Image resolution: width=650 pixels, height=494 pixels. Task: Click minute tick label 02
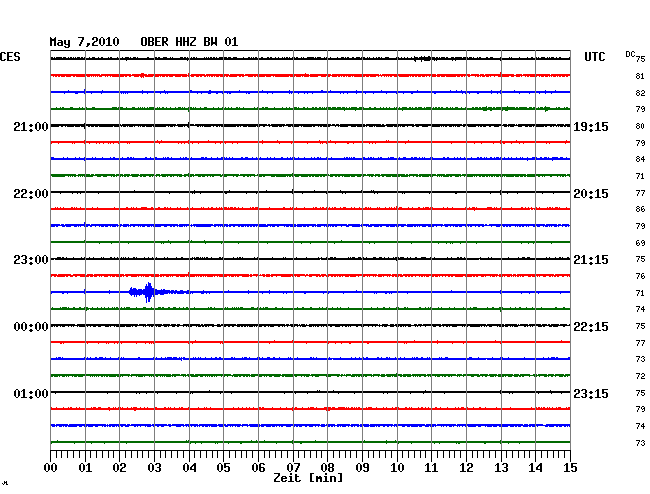tap(119, 467)
